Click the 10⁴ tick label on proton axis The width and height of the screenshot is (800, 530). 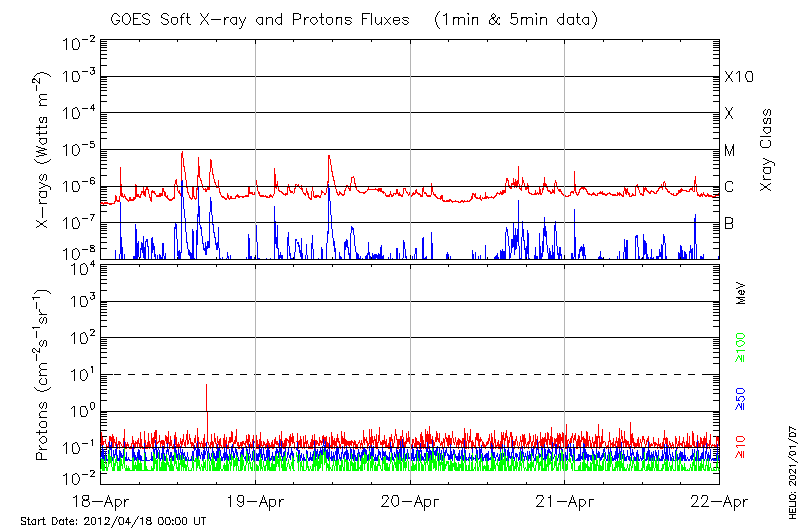(x=81, y=266)
